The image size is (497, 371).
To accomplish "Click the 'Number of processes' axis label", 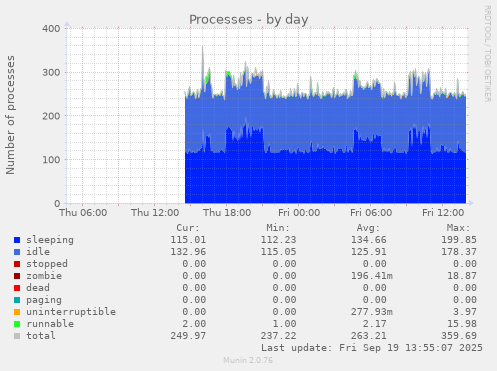I will [x=10, y=115].
